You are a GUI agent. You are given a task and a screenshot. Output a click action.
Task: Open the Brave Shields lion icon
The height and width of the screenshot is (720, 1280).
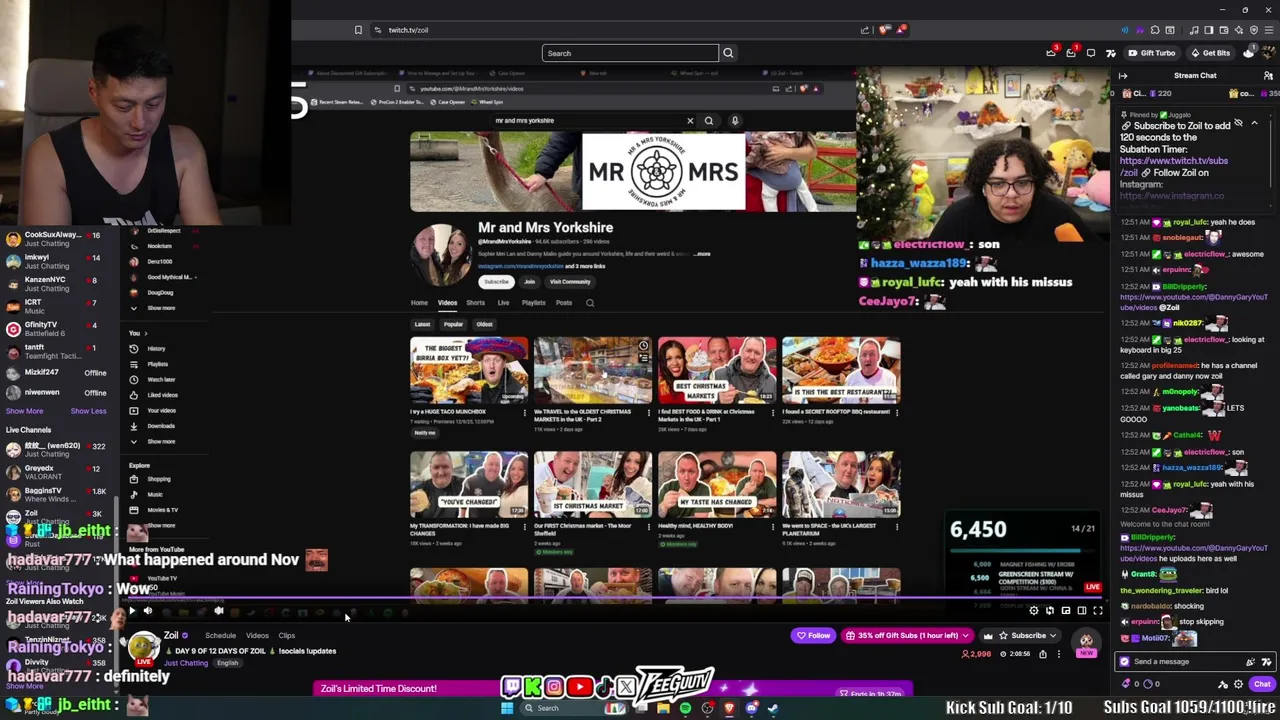[884, 30]
